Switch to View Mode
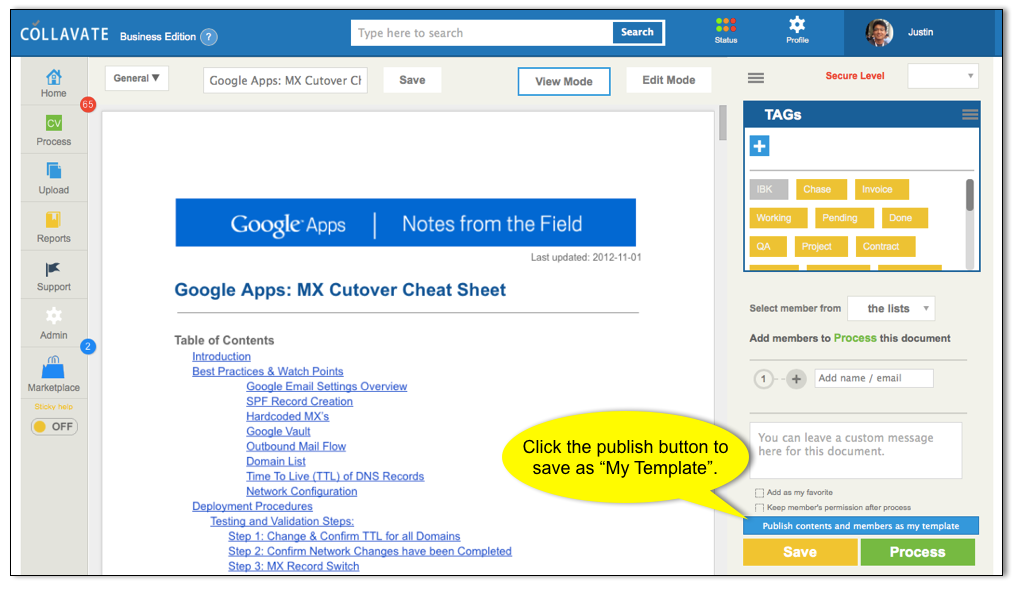The width and height of the screenshot is (1018, 596). [x=564, y=81]
